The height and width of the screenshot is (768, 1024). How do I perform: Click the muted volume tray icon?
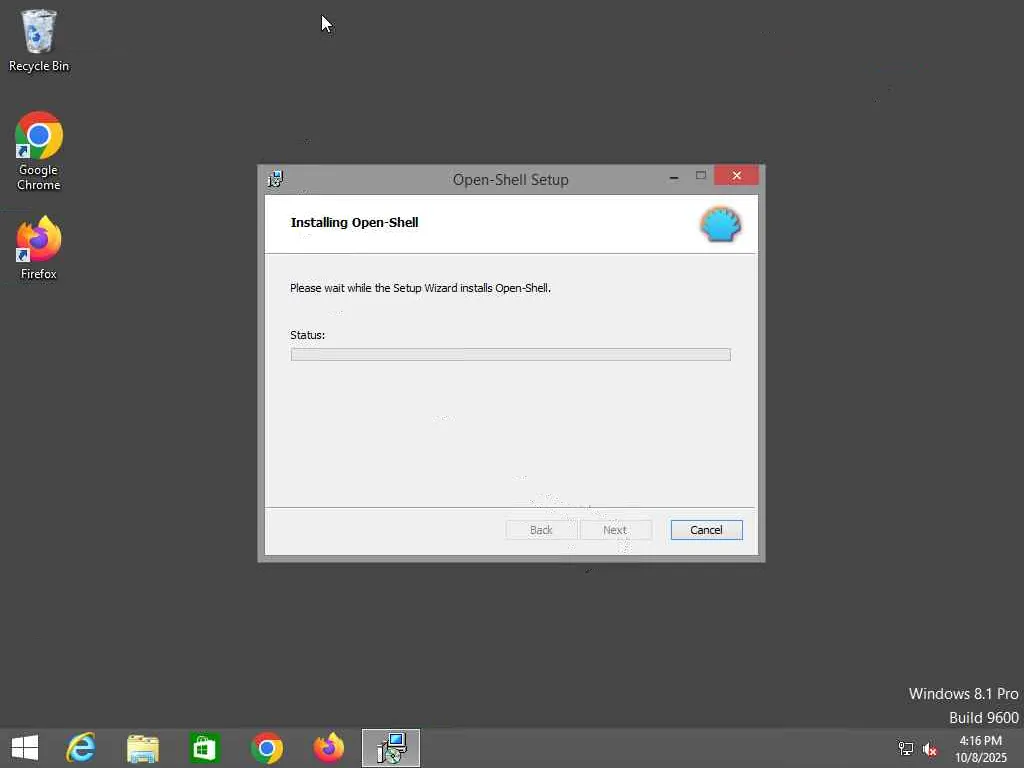click(930, 749)
